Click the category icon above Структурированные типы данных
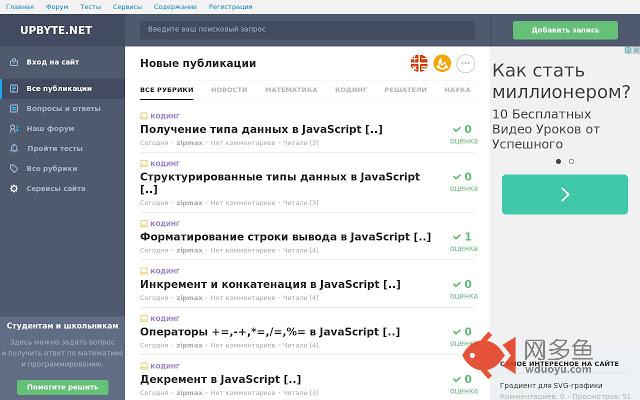 click(144, 163)
